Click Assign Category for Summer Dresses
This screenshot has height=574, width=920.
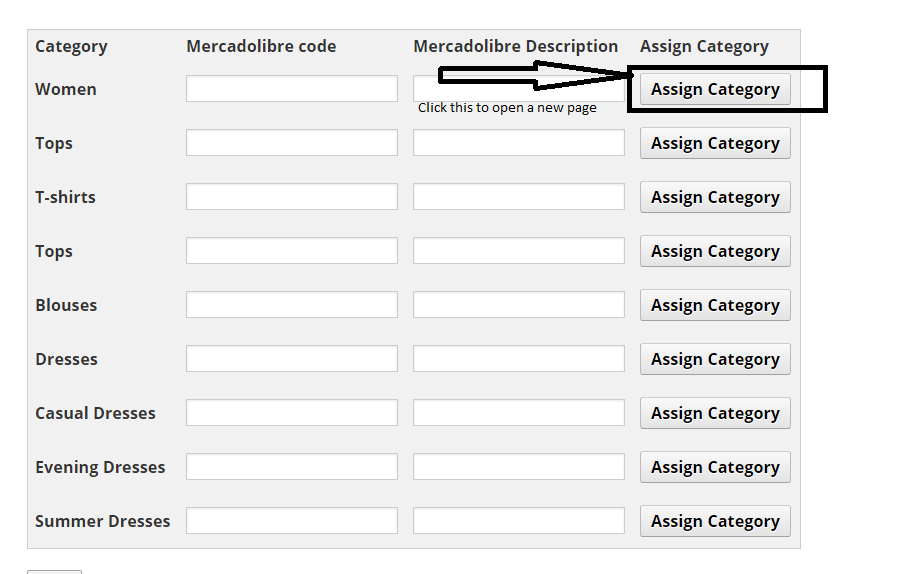pos(715,521)
